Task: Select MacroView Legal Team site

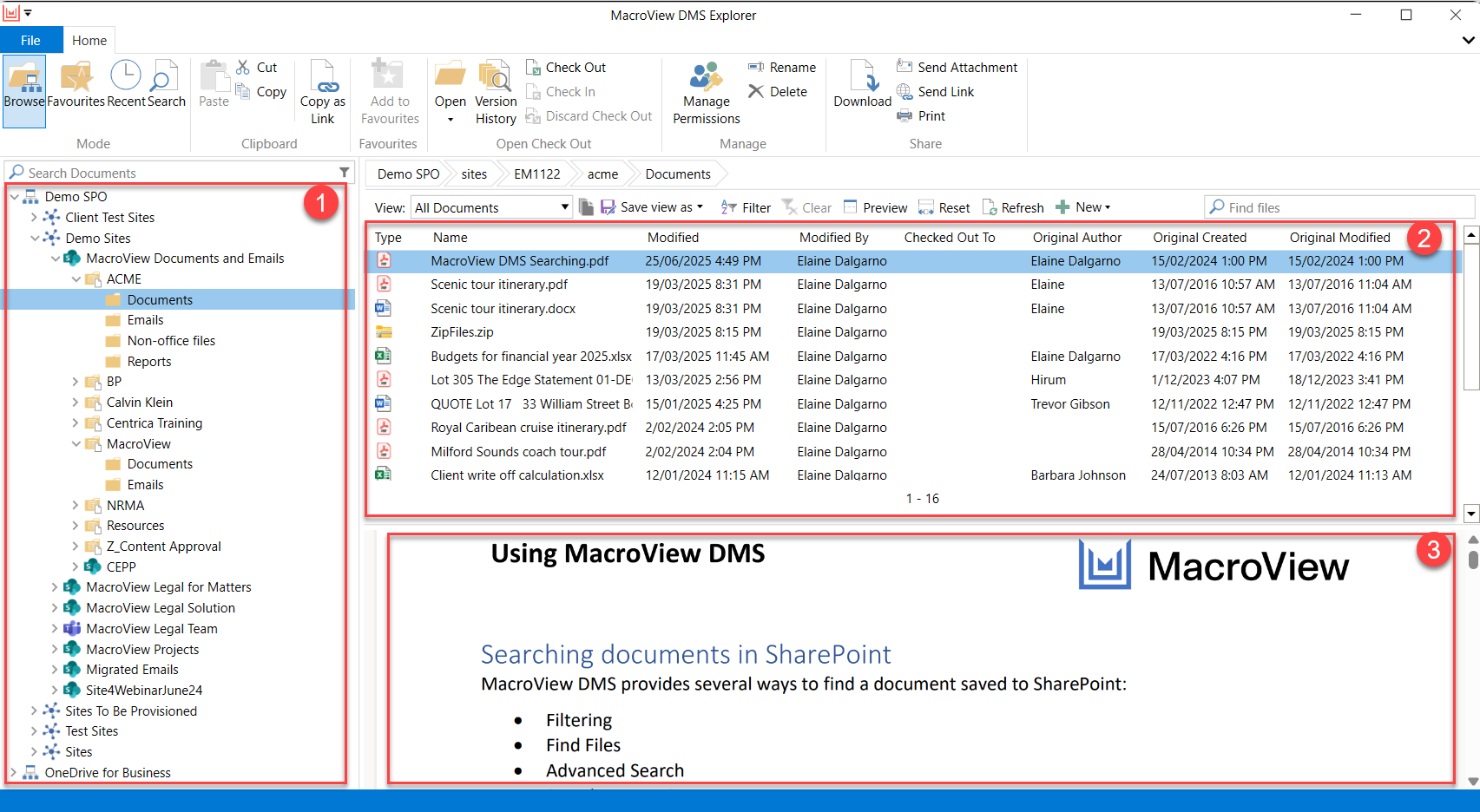Action: point(152,629)
